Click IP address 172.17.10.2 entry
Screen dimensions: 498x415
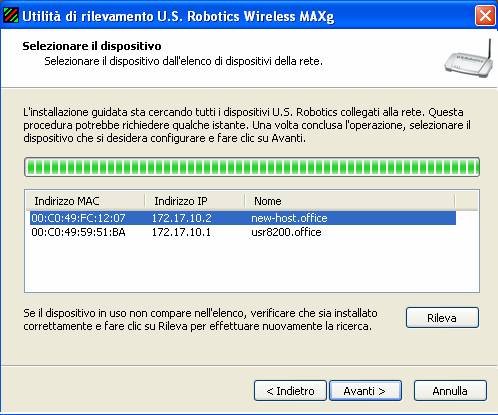181,218
